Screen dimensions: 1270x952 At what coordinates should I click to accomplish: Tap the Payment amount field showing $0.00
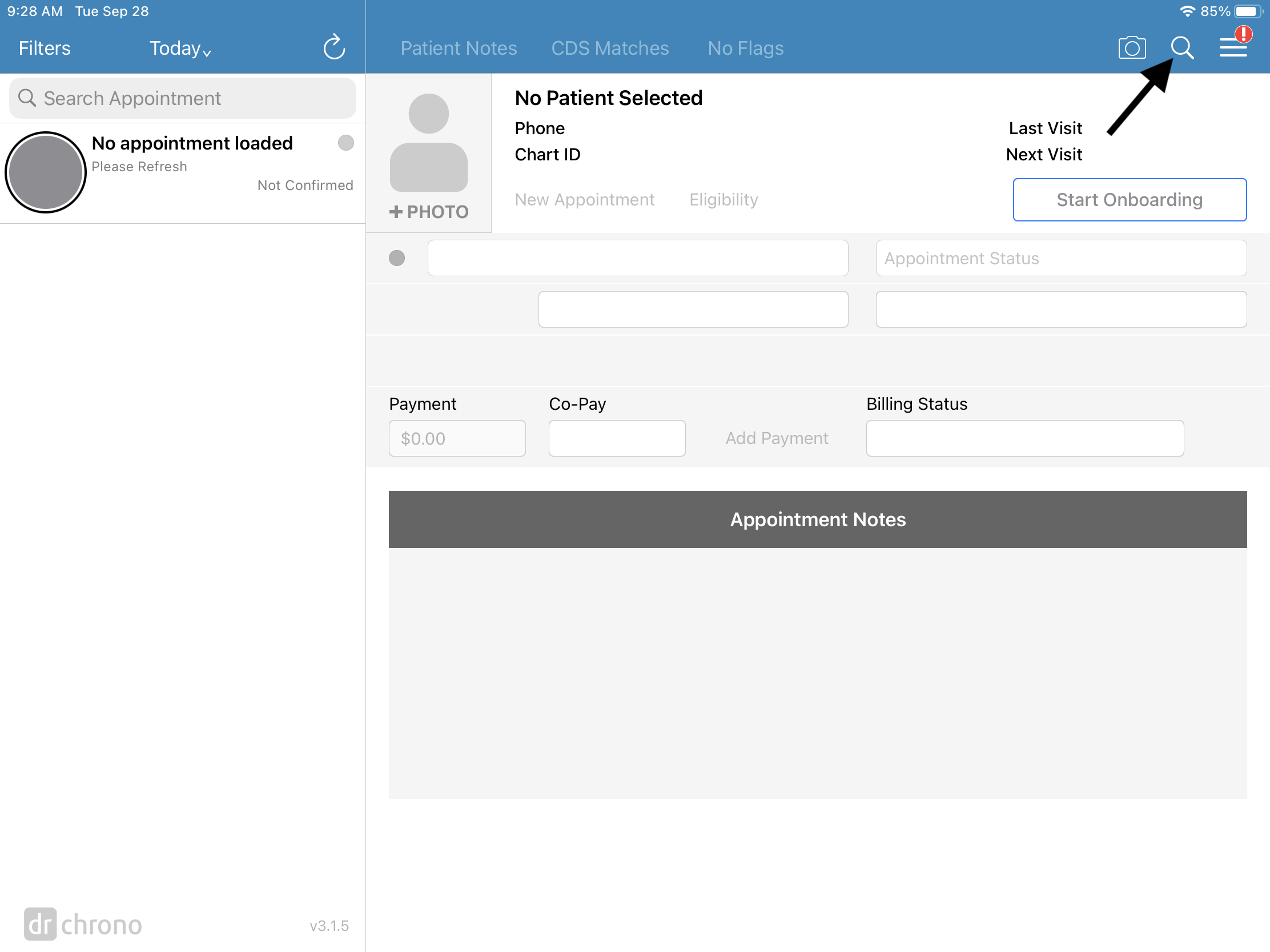click(457, 438)
